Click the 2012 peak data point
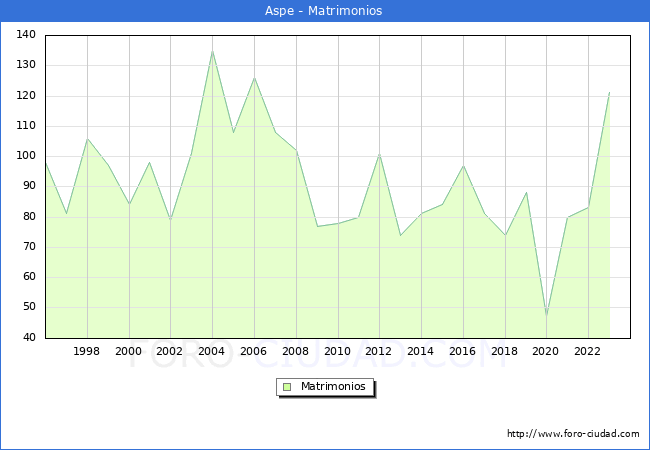 379,154
